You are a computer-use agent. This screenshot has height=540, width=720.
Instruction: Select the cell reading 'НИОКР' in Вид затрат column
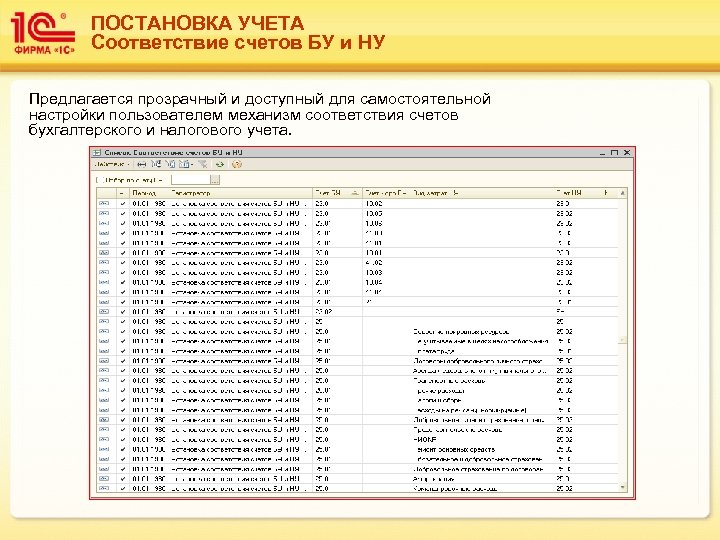pos(481,439)
